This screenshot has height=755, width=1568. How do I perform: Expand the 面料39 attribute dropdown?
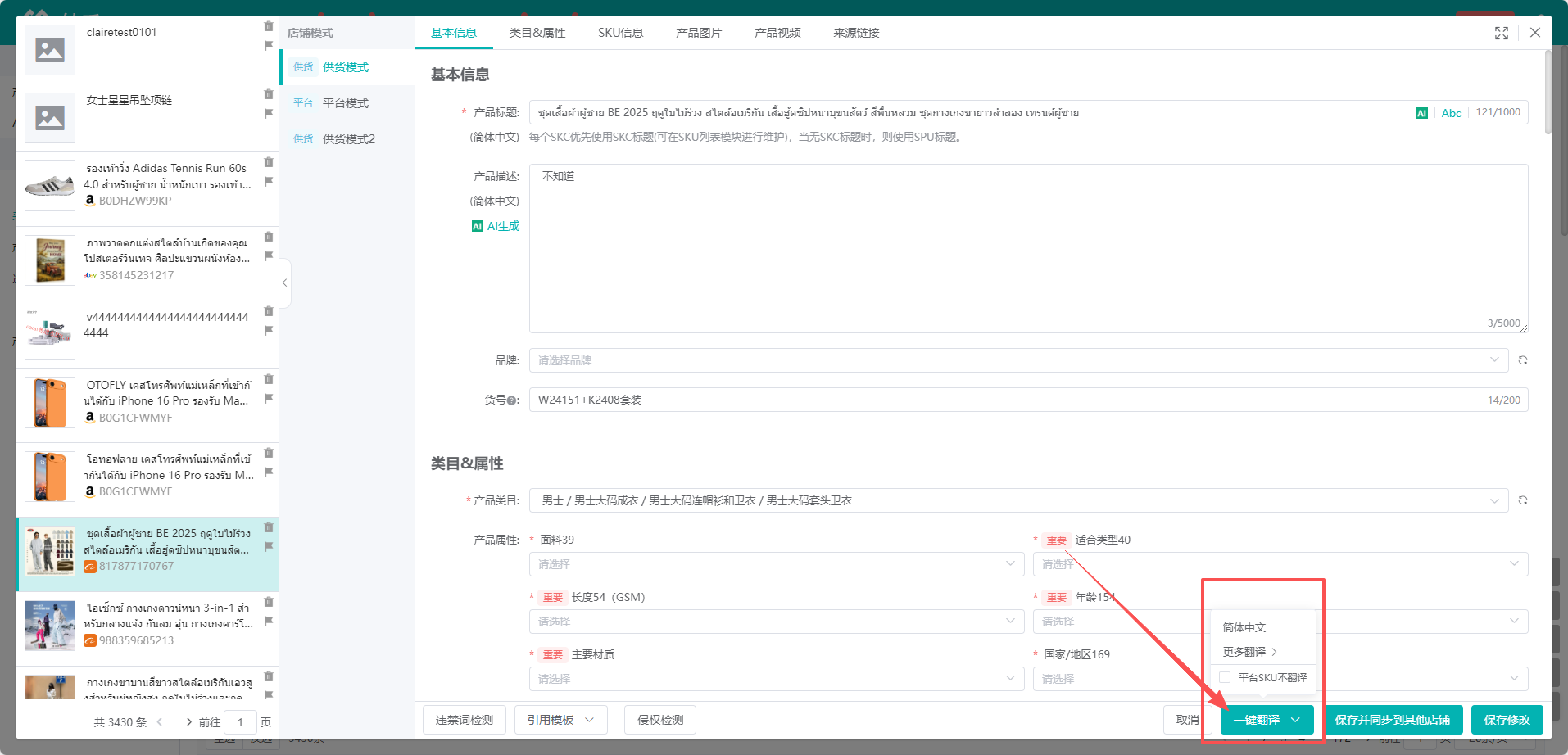[x=776, y=564]
